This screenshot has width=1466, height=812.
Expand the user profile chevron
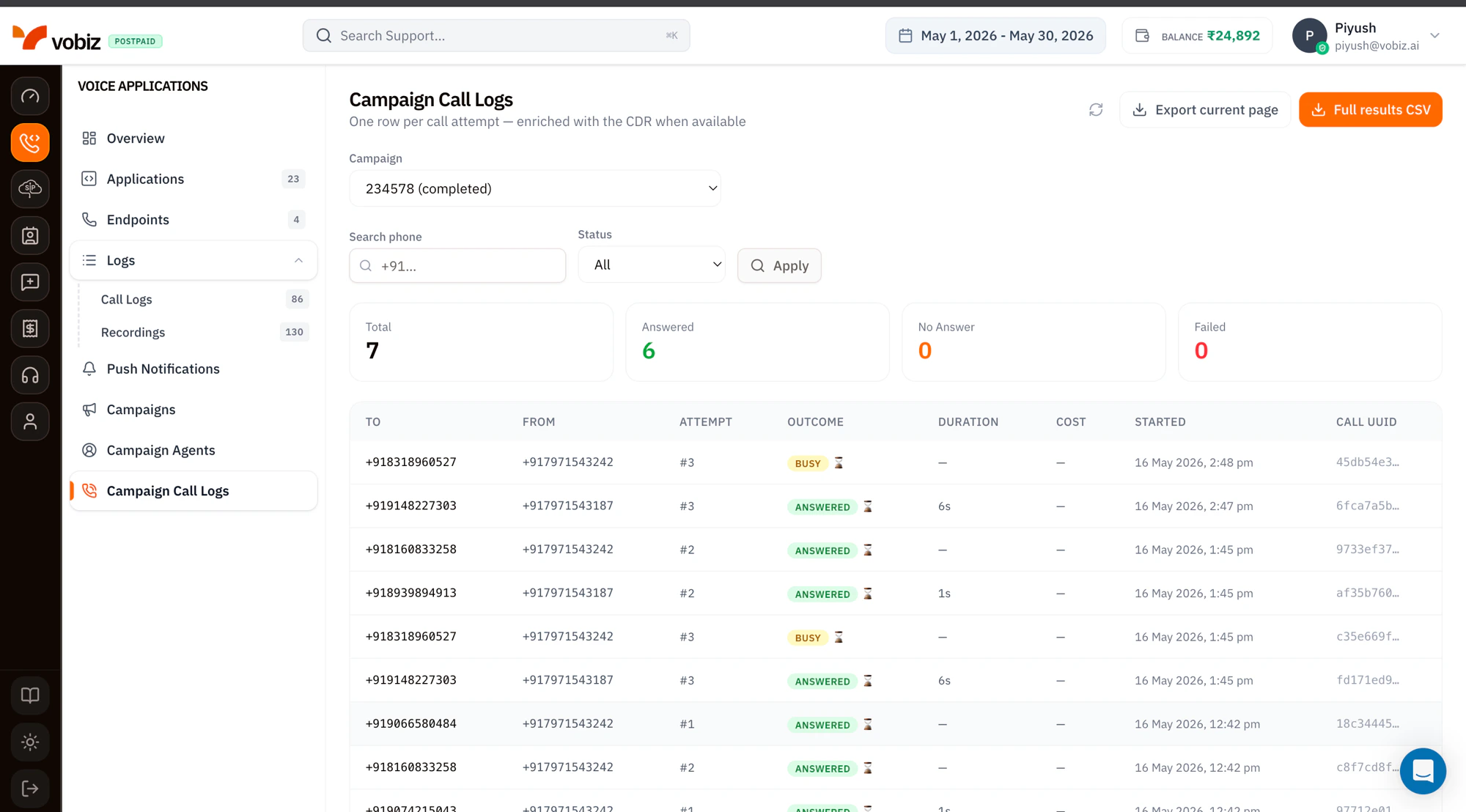coord(1434,36)
